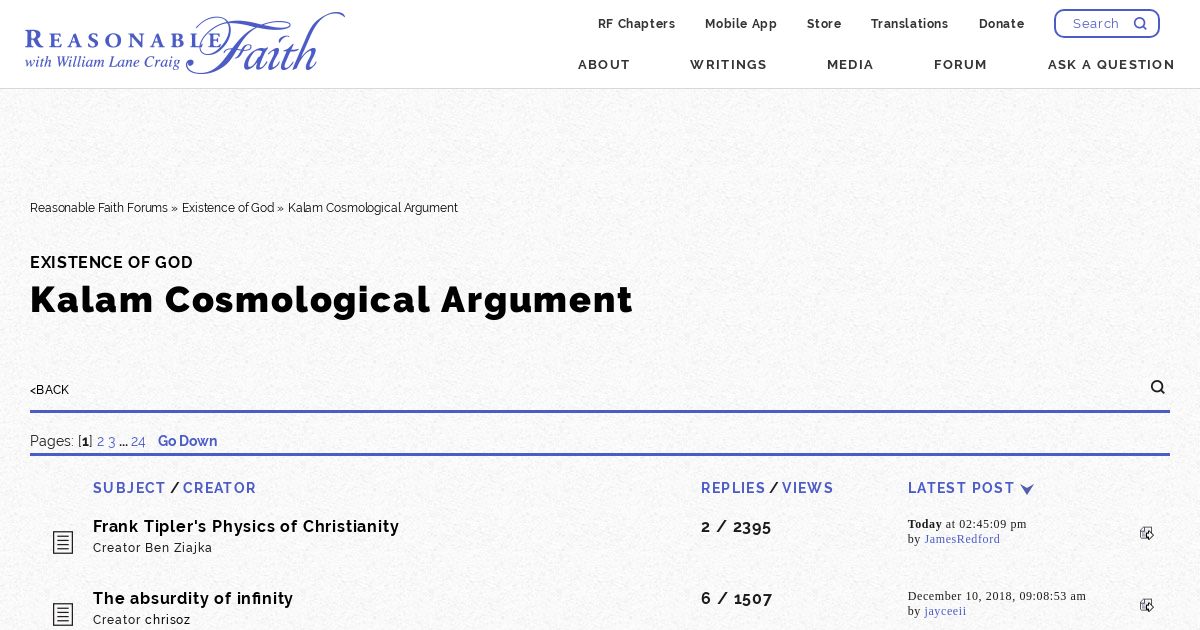Toggle sort order arrow next to Latest Post

point(1027,489)
